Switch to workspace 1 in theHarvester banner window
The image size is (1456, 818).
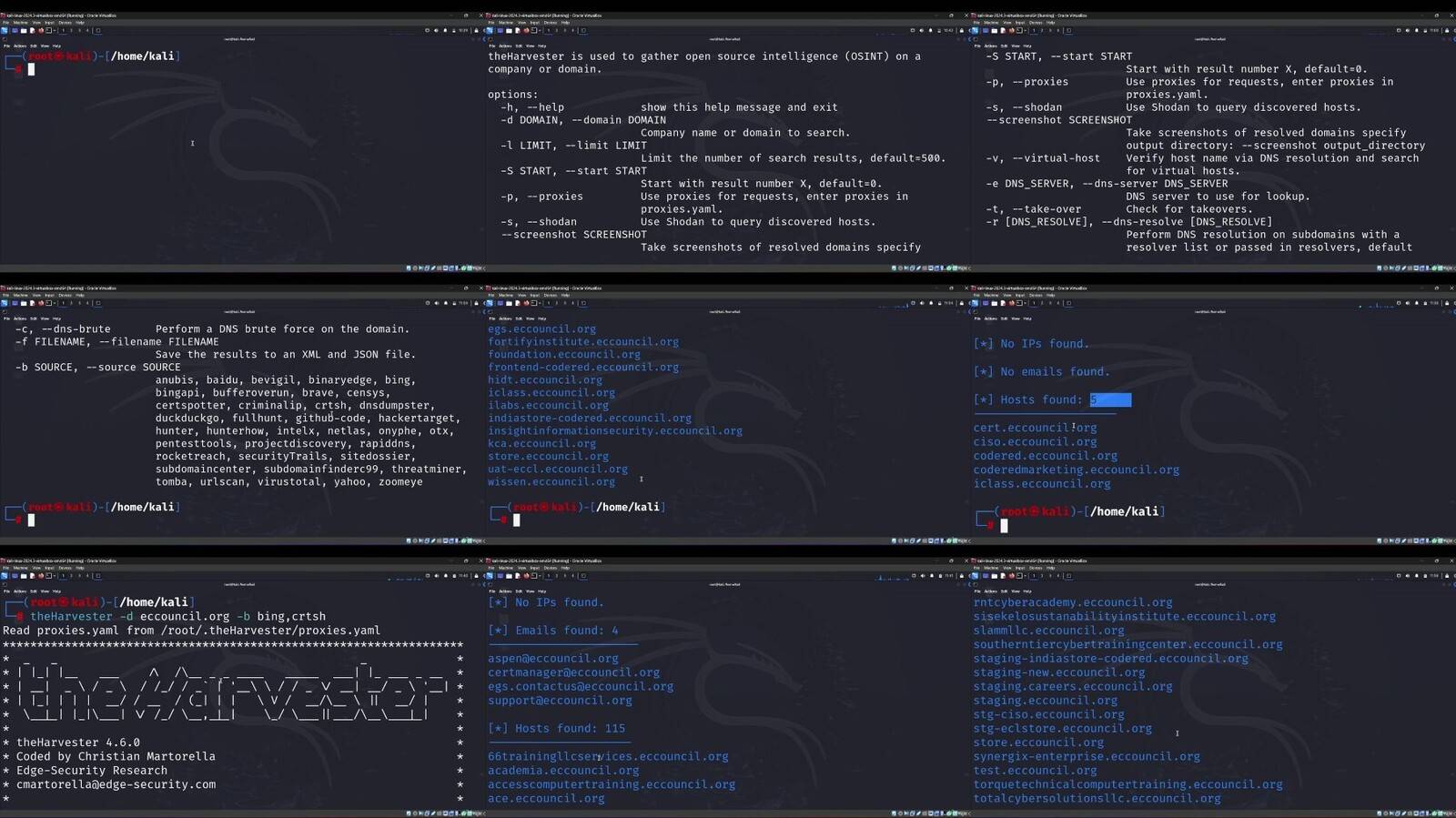(x=63, y=576)
